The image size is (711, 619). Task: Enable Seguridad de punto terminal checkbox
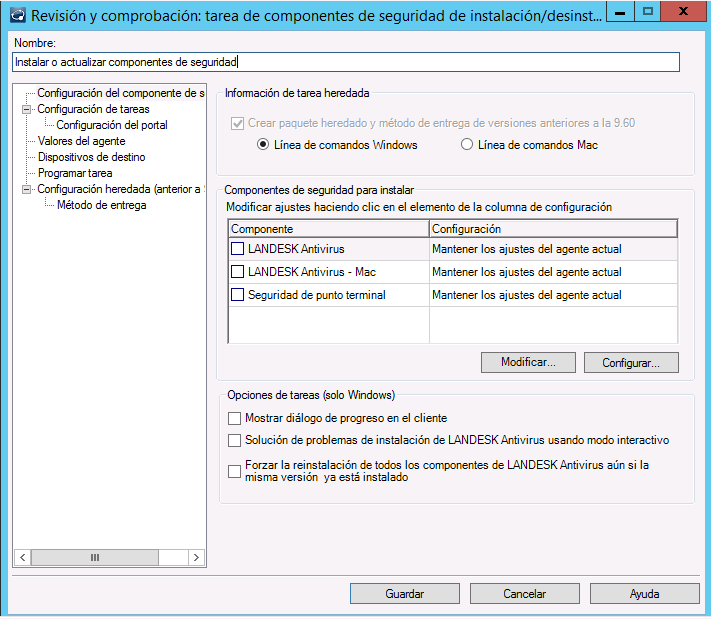pyautogui.click(x=238, y=295)
